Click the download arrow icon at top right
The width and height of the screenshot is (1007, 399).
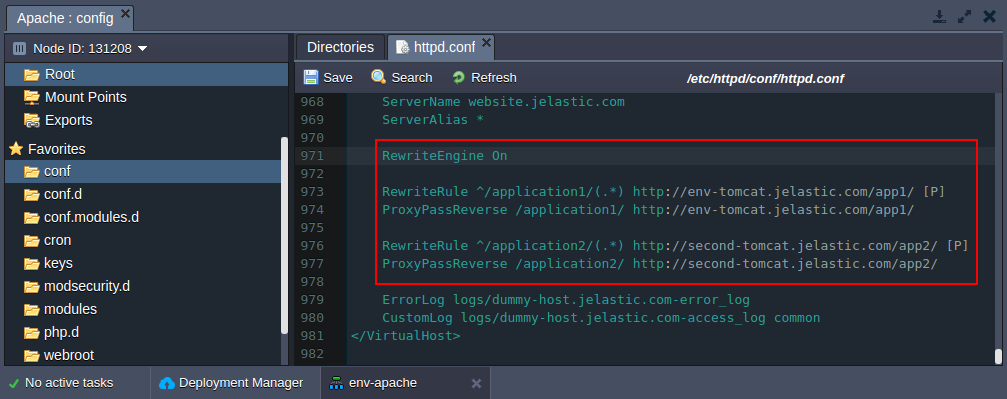pyautogui.click(x=940, y=17)
